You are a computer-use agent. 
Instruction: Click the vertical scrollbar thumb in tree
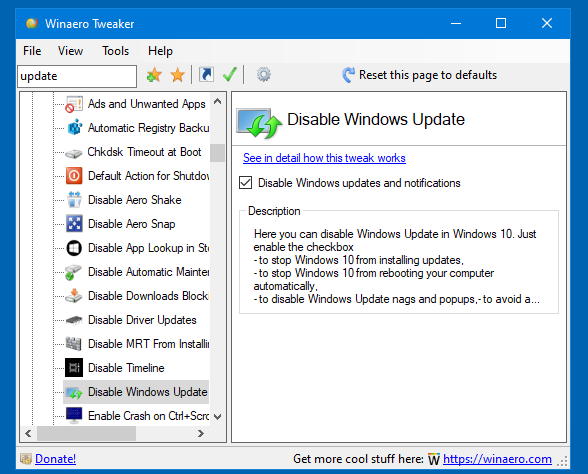[218, 153]
